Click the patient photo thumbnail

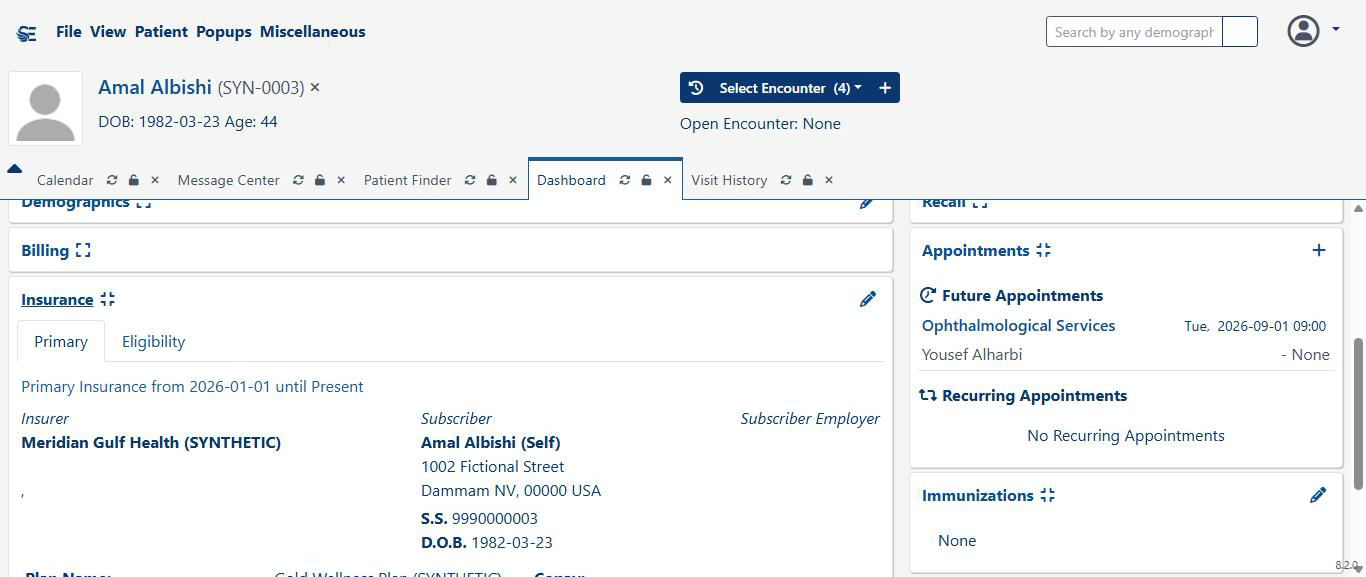pos(46,109)
